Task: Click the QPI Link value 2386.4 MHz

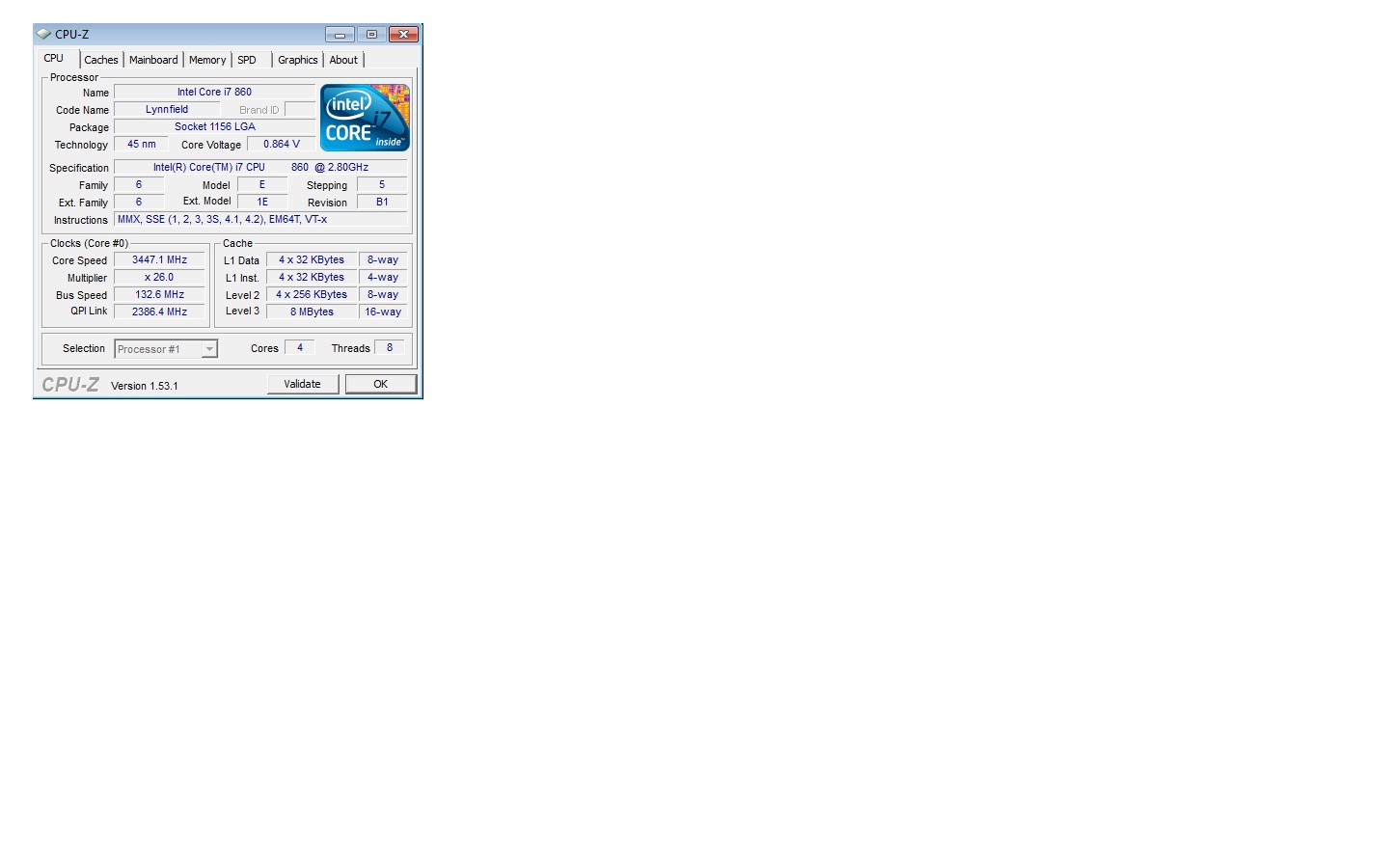Action: coord(159,312)
